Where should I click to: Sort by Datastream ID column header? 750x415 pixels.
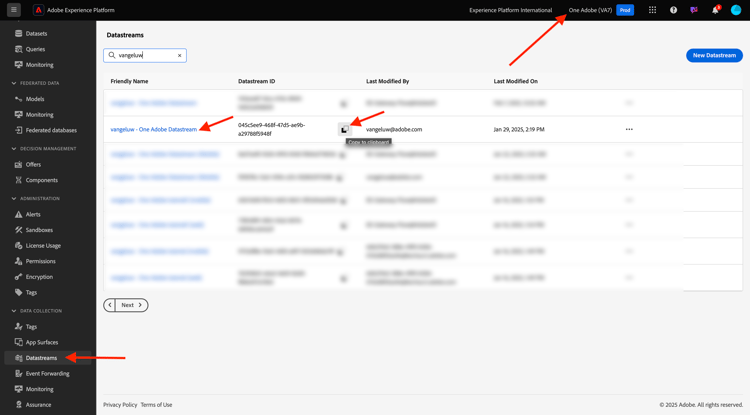256,81
